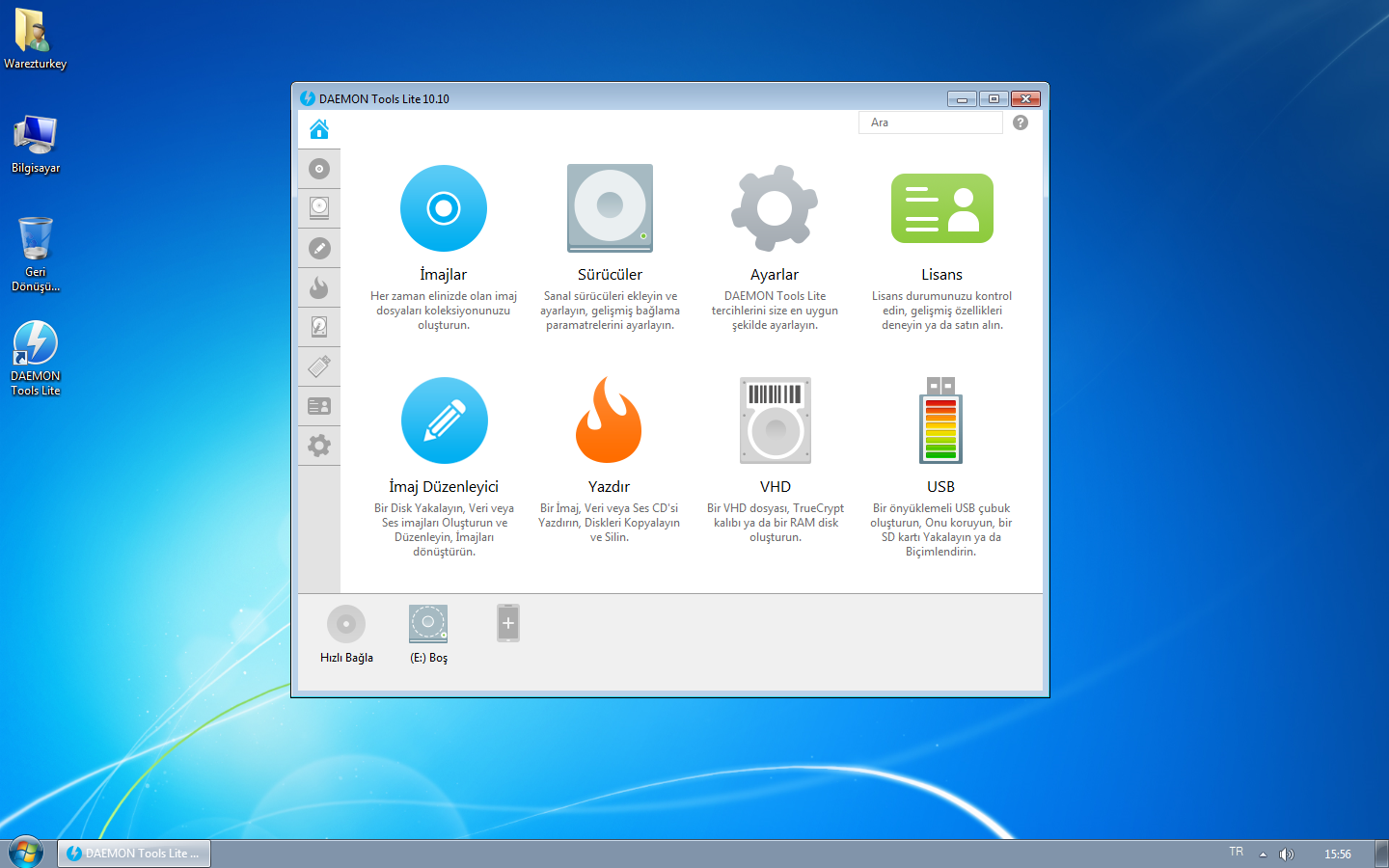Click the Ara search field
The height and width of the screenshot is (868, 1389).
(x=930, y=122)
